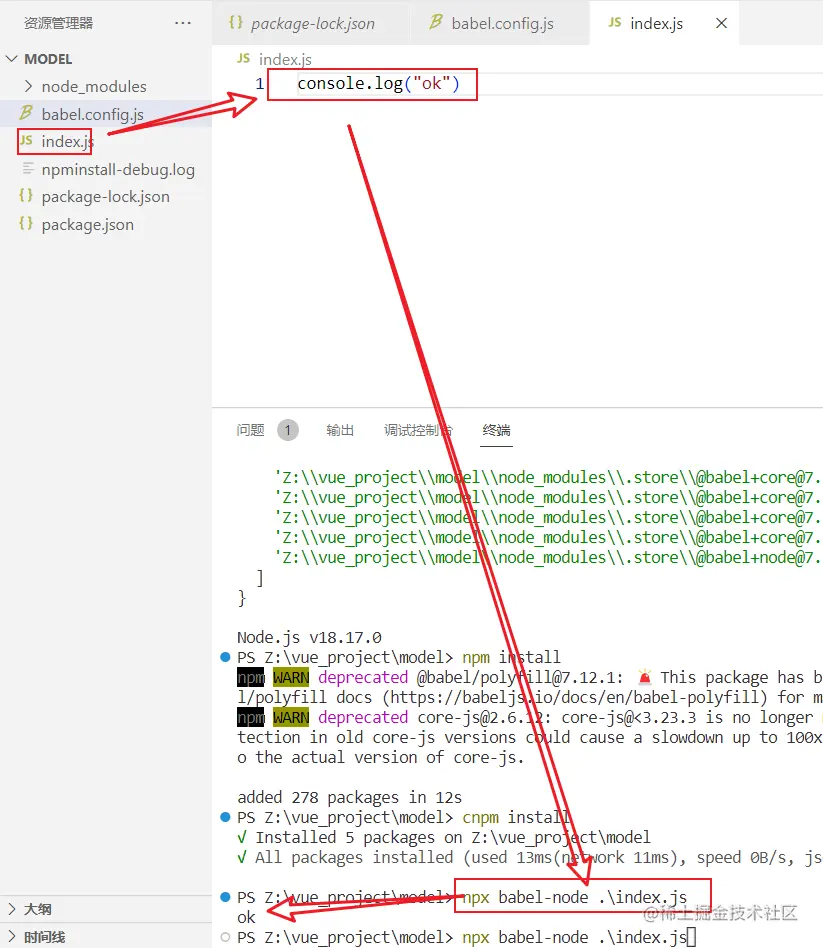823x948 pixels.
Task: Click the Babel icon on babel.config.js tab
Action: pos(435,22)
